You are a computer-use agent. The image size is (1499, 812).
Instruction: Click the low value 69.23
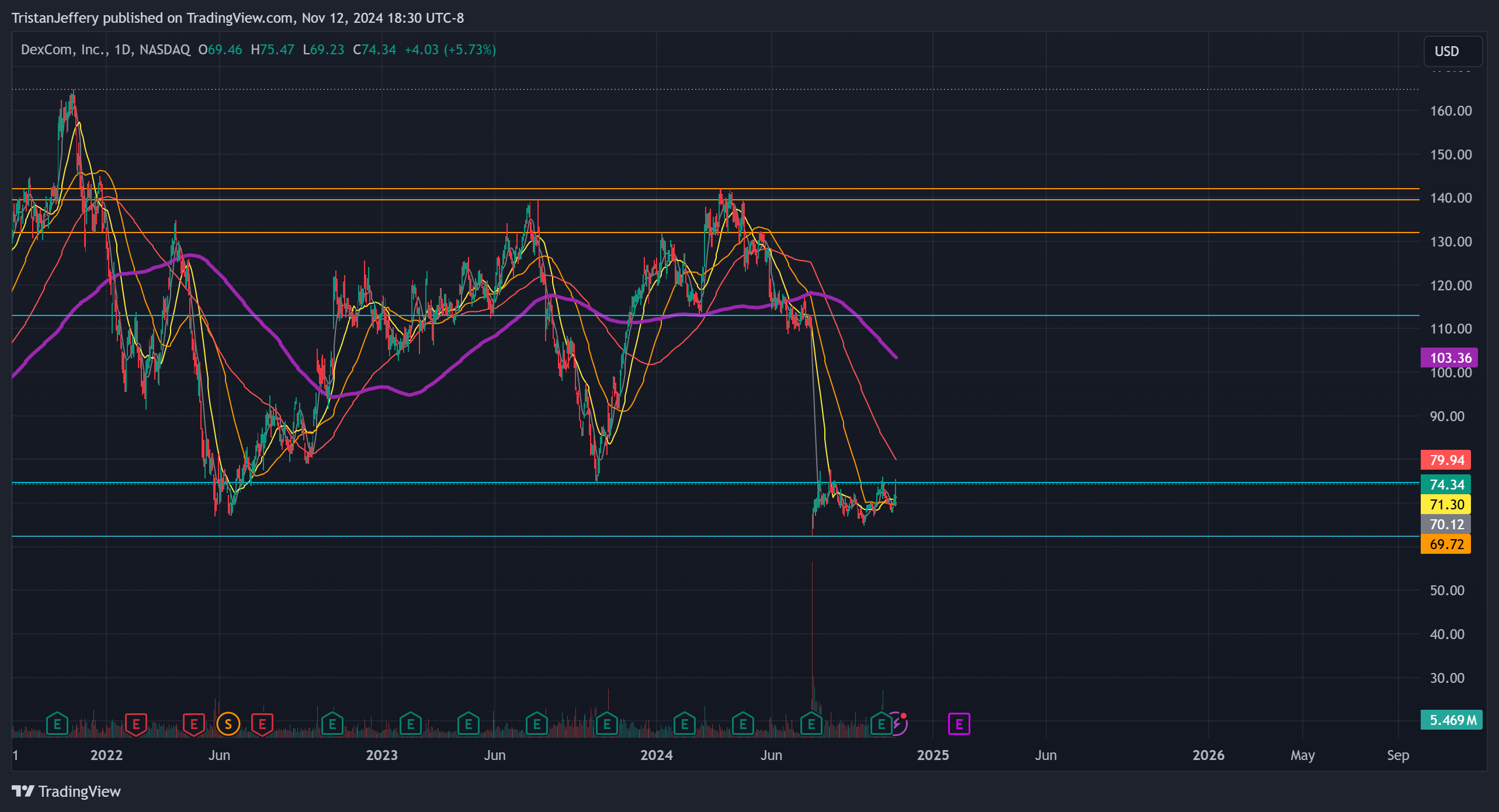click(x=327, y=50)
